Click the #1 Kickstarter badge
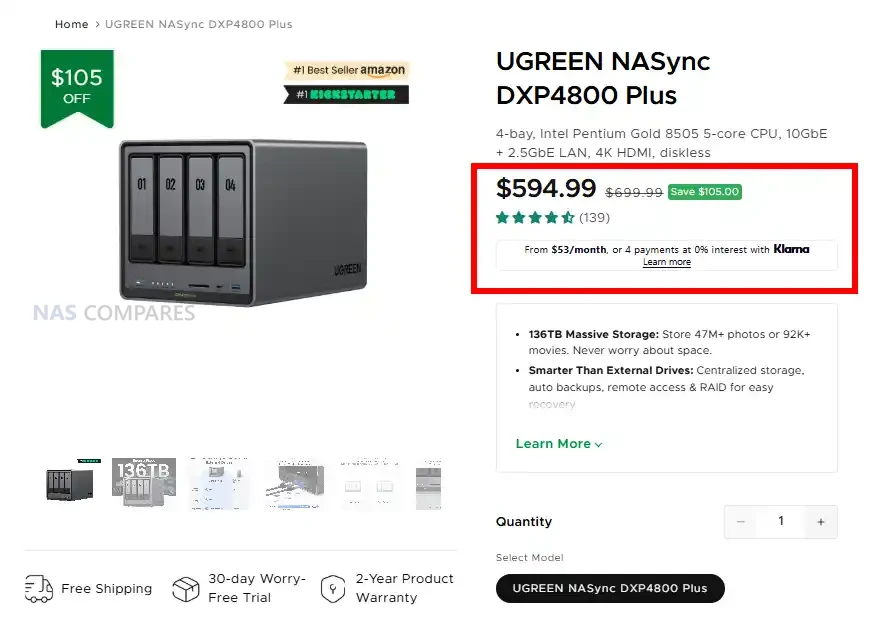Screen dimensions: 878x623 click(346, 95)
